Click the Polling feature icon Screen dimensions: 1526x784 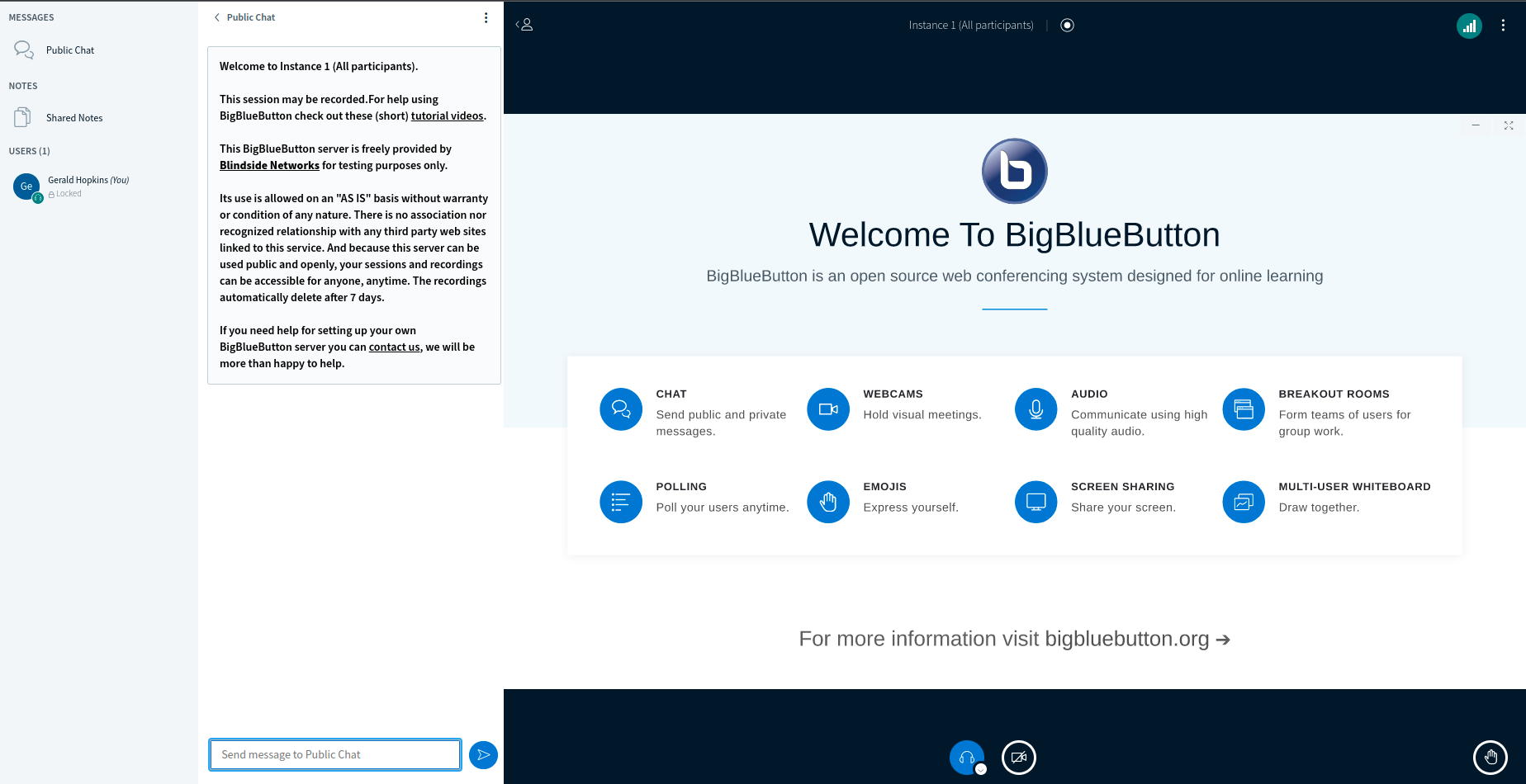point(621,502)
